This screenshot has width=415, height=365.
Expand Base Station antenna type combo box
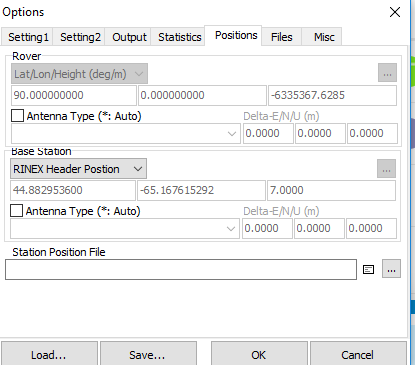[125, 229]
